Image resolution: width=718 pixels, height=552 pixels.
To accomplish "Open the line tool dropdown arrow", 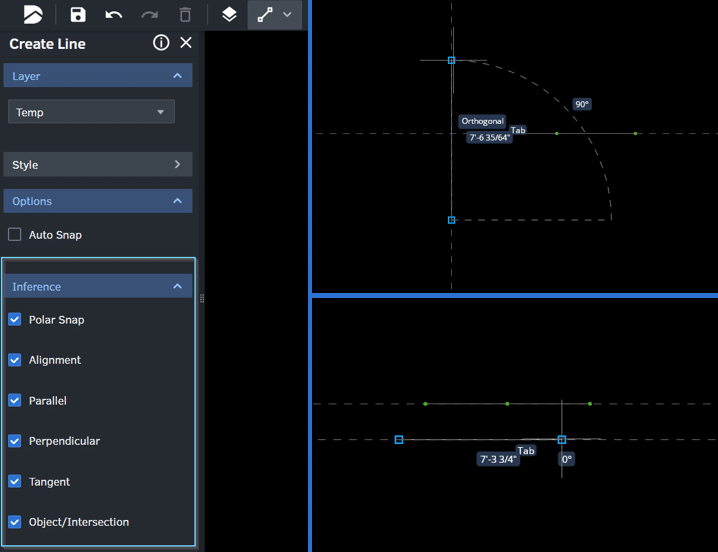I will pyautogui.click(x=288, y=15).
